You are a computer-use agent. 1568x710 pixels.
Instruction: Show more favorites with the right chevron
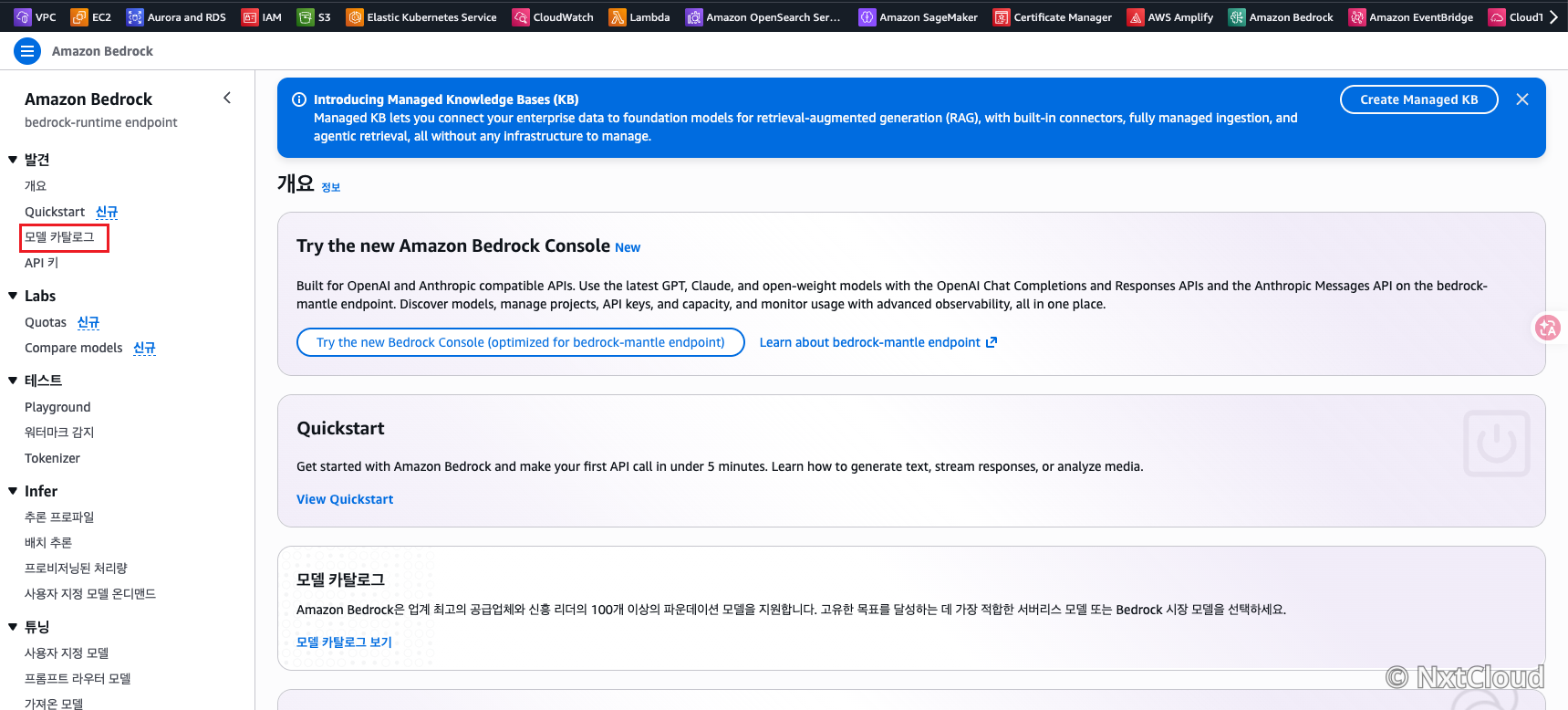pyautogui.click(x=1554, y=17)
